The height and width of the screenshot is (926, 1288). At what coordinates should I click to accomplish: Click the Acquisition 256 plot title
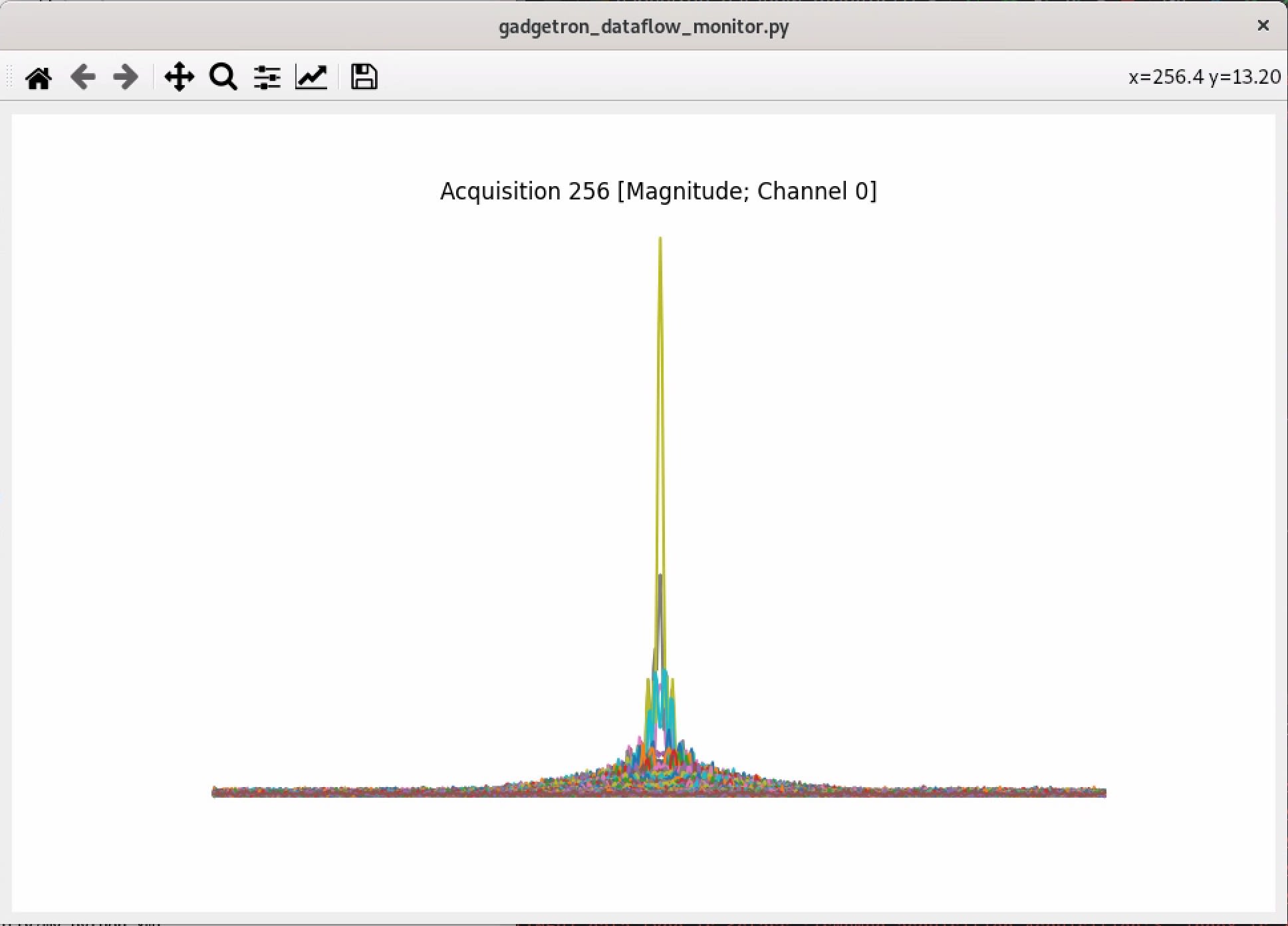pyautogui.click(x=658, y=191)
